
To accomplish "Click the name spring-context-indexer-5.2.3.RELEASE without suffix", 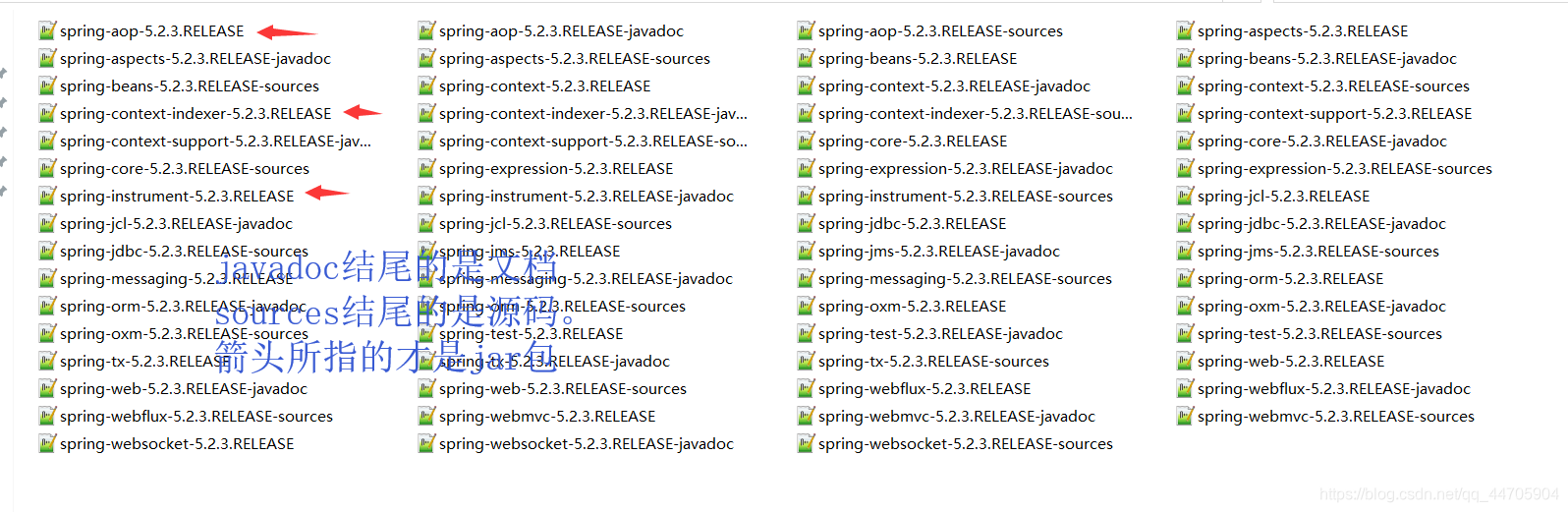I will pyautogui.click(x=196, y=114).
